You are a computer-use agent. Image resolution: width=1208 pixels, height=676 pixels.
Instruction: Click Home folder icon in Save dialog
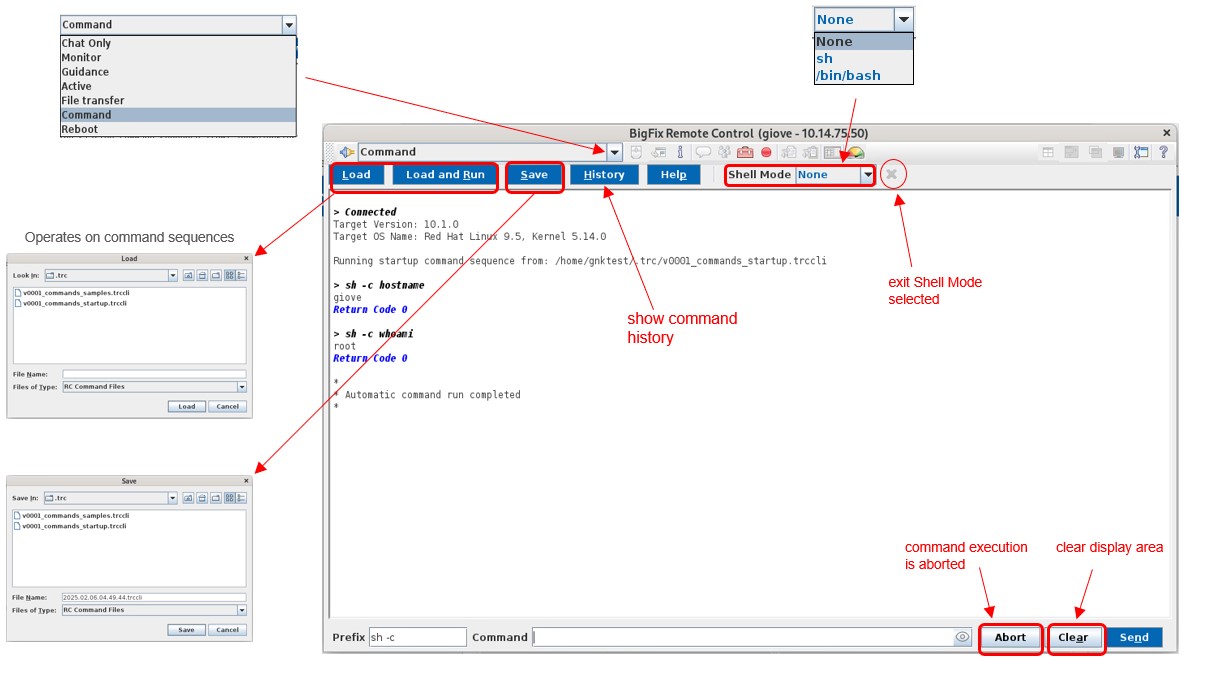[202, 497]
